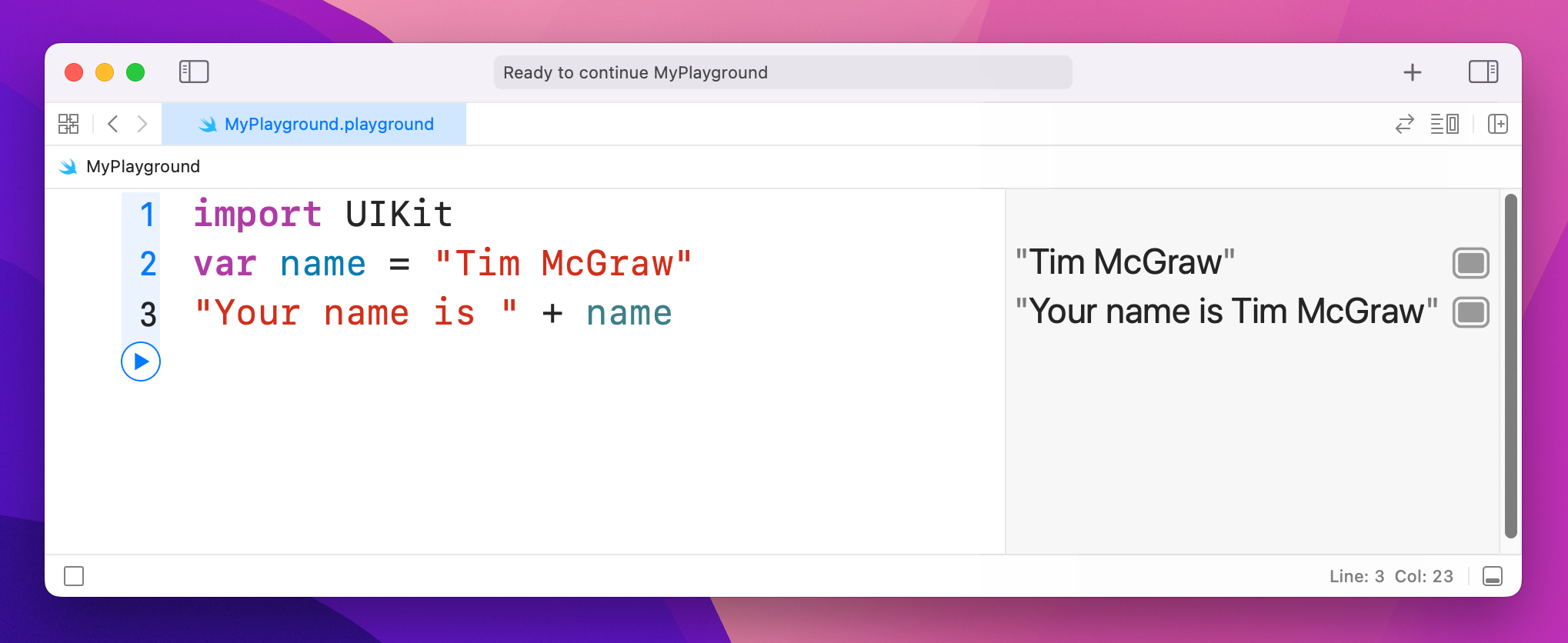
Task: Click "Tim McGraw" result text in sidebar
Action: pyautogui.click(x=1125, y=262)
